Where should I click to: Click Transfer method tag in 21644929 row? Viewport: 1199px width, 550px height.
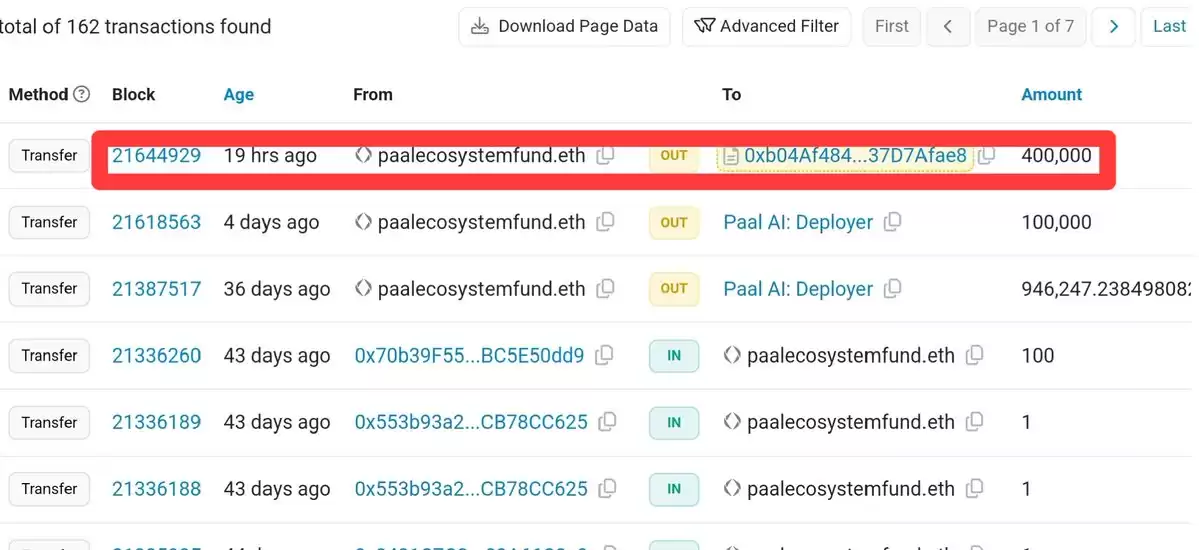point(49,156)
